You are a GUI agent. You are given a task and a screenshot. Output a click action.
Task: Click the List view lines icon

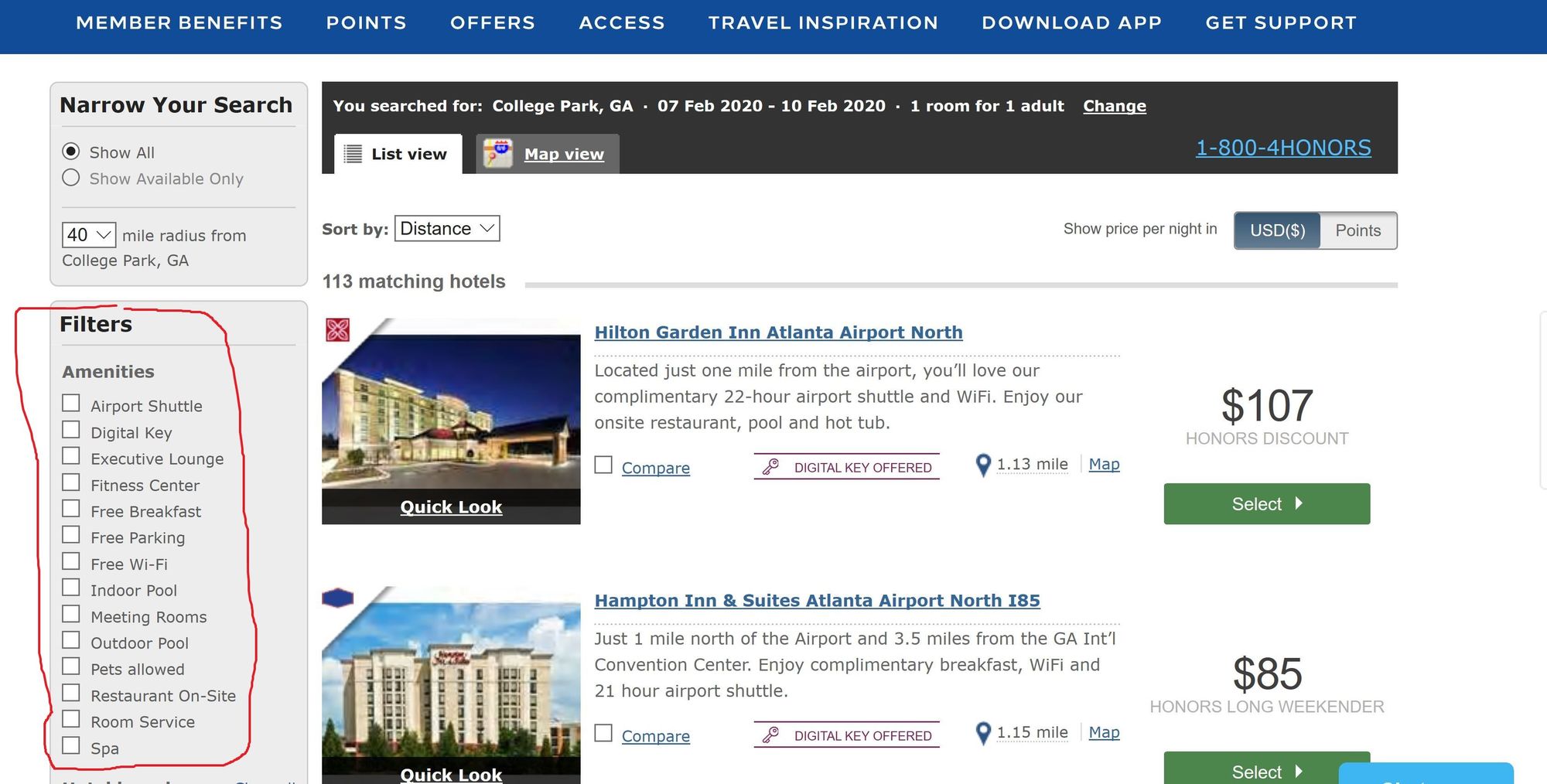coord(353,154)
